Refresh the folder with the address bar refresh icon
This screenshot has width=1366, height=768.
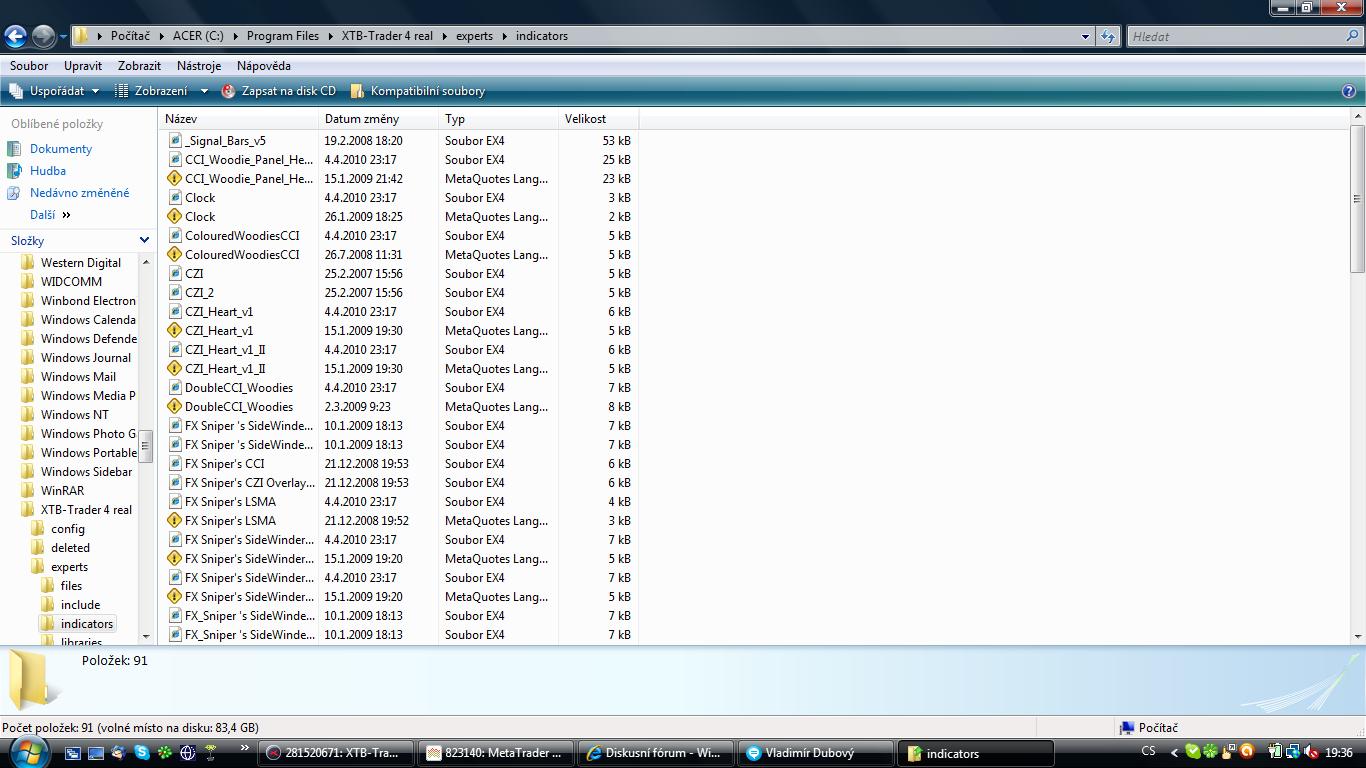click(x=1108, y=36)
